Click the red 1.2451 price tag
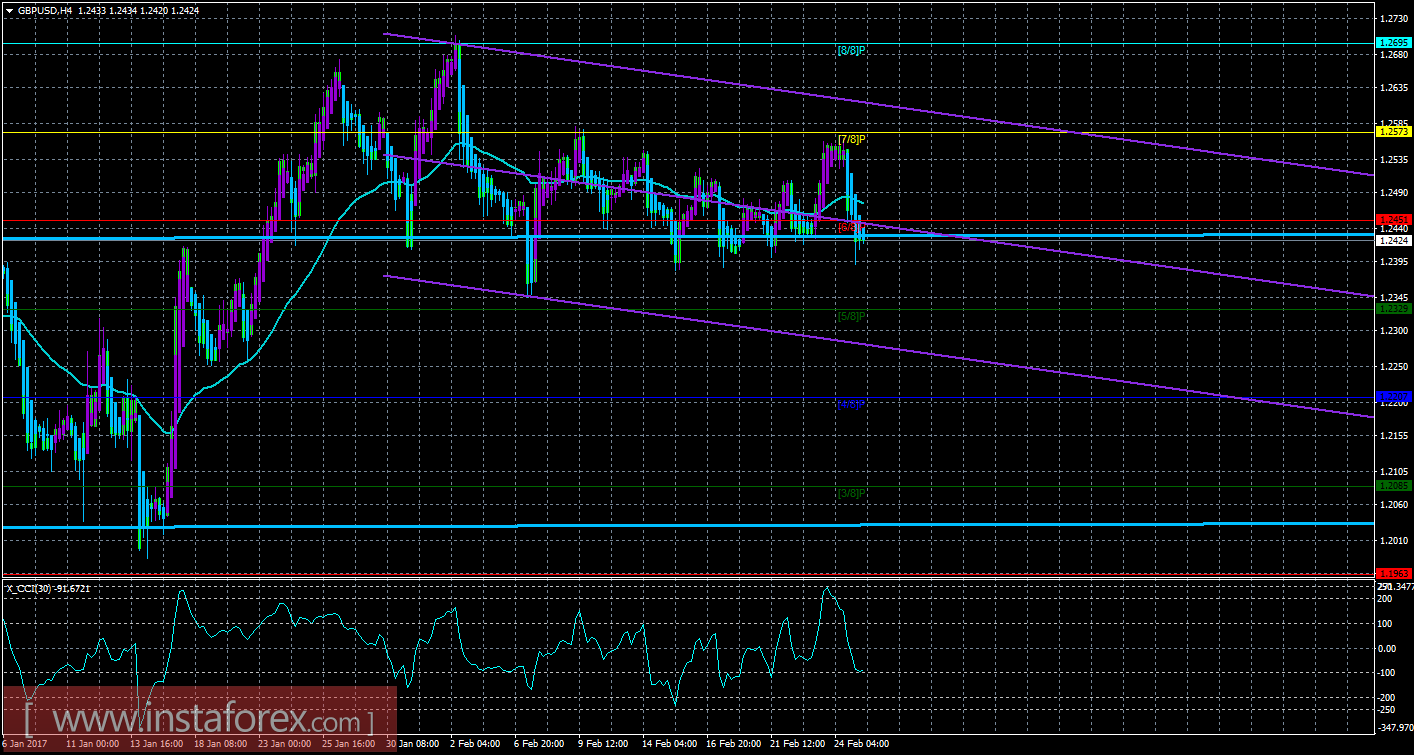Screen dimensions: 1414x755 1393,218
